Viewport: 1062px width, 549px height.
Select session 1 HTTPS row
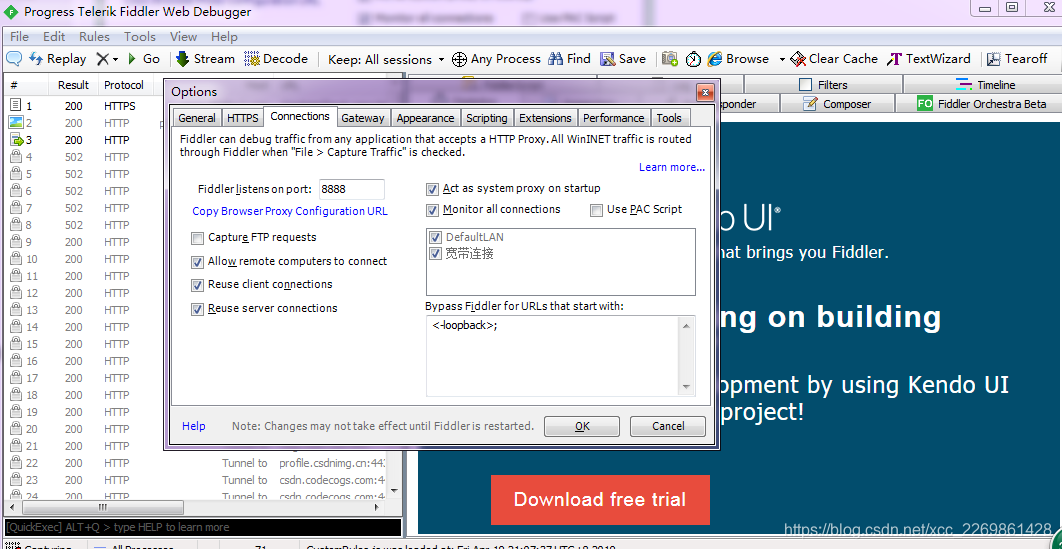click(83, 106)
